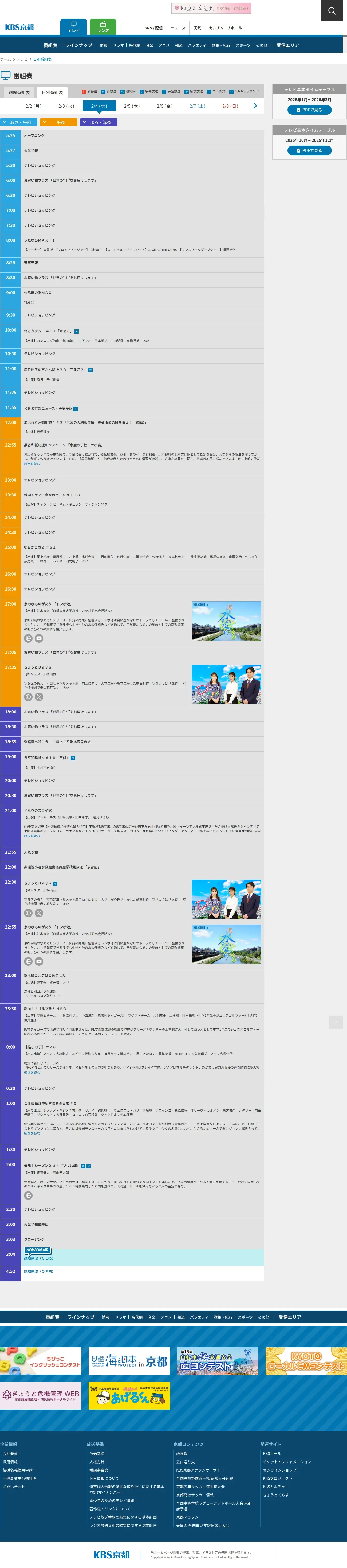Click the NOW ON AIR badge
The width and height of the screenshot is (347, 1568).
tap(37, 1250)
